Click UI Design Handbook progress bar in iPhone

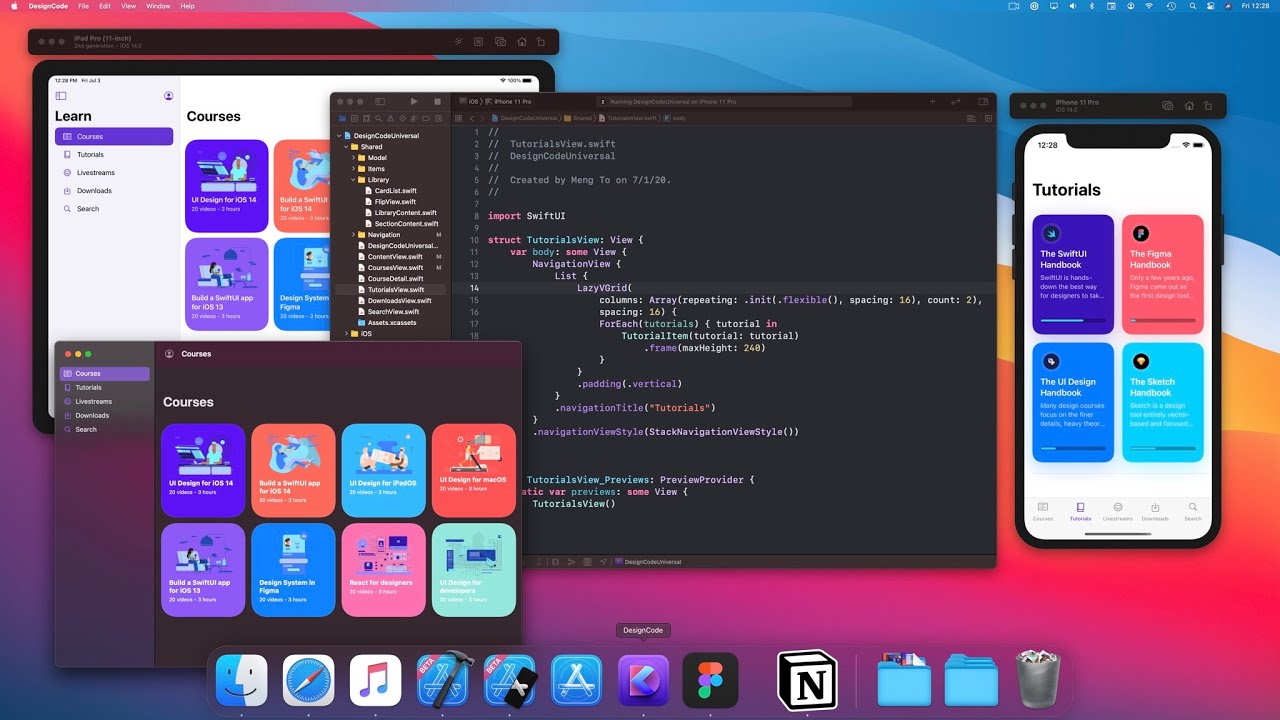pyautogui.click(x=1073, y=448)
